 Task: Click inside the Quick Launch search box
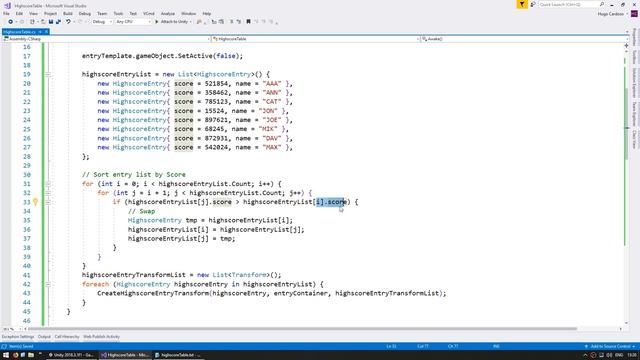tap(569, 4)
